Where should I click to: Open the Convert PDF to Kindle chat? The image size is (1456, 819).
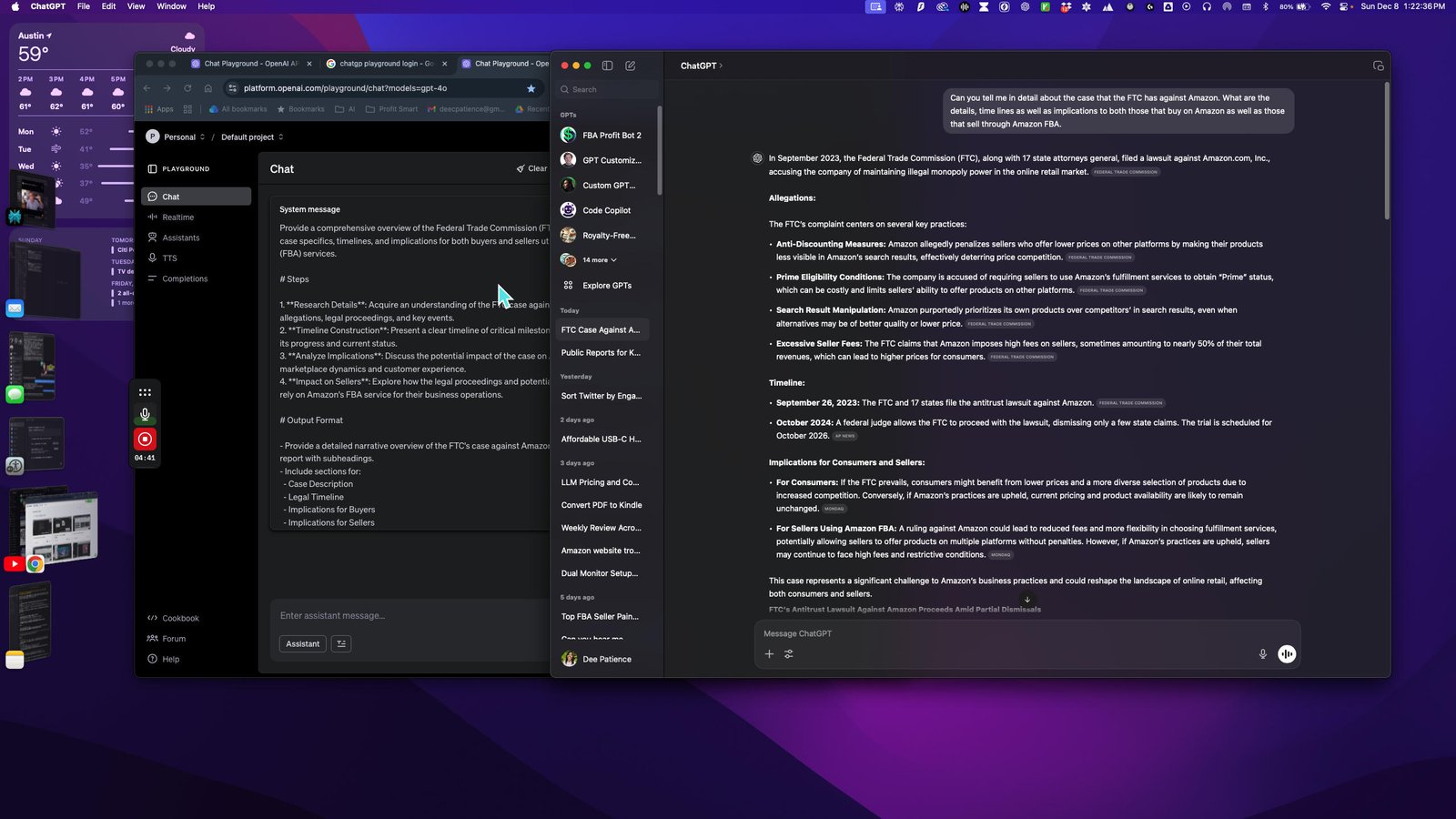click(602, 505)
